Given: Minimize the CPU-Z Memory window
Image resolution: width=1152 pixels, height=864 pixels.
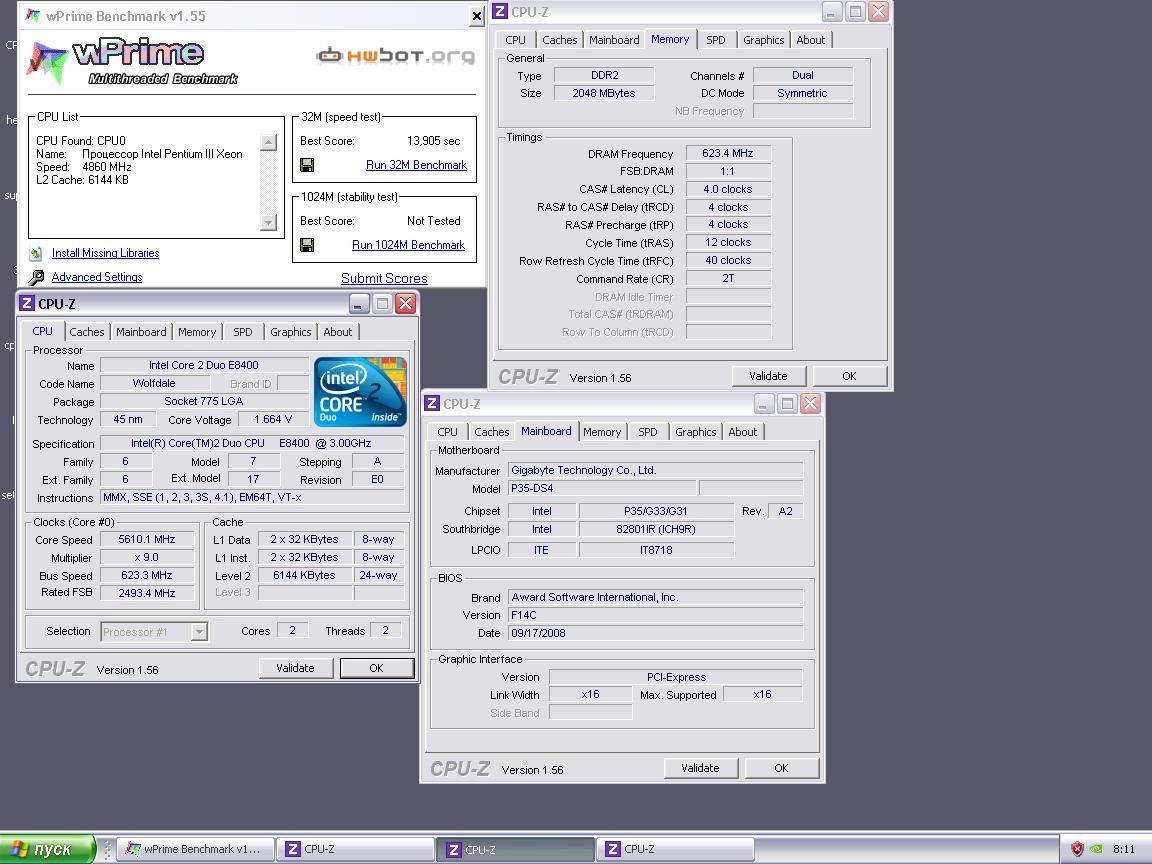Looking at the screenshot, I should click(x=832, y=12).
